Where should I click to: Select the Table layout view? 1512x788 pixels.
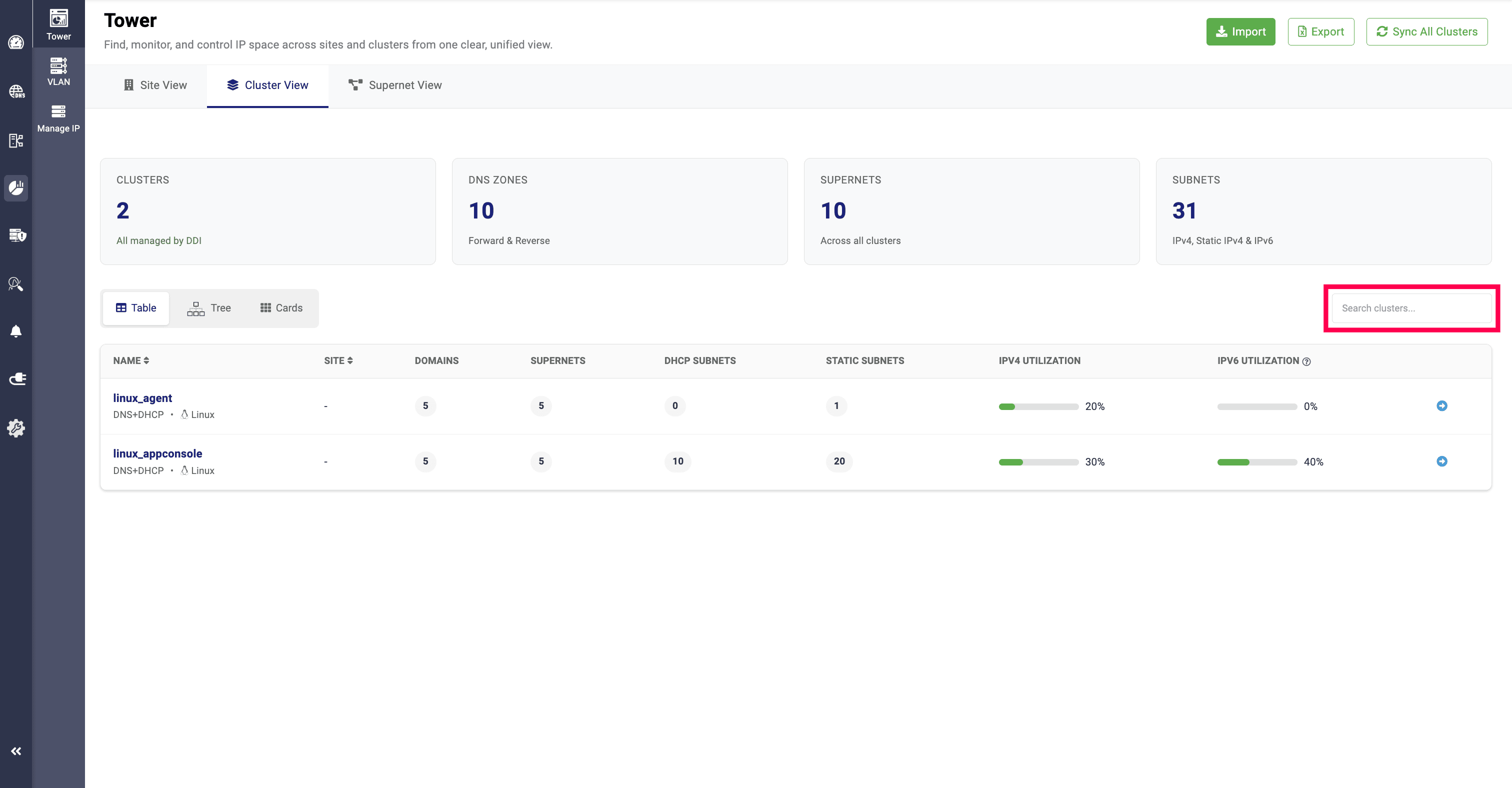point(136,308)
